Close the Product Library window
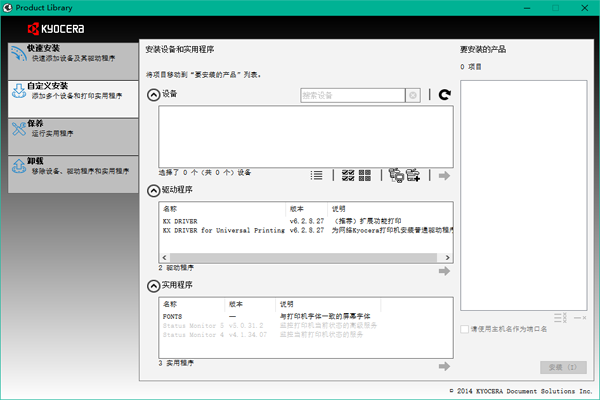Screen dimensions: 600x400 point(584,8)
